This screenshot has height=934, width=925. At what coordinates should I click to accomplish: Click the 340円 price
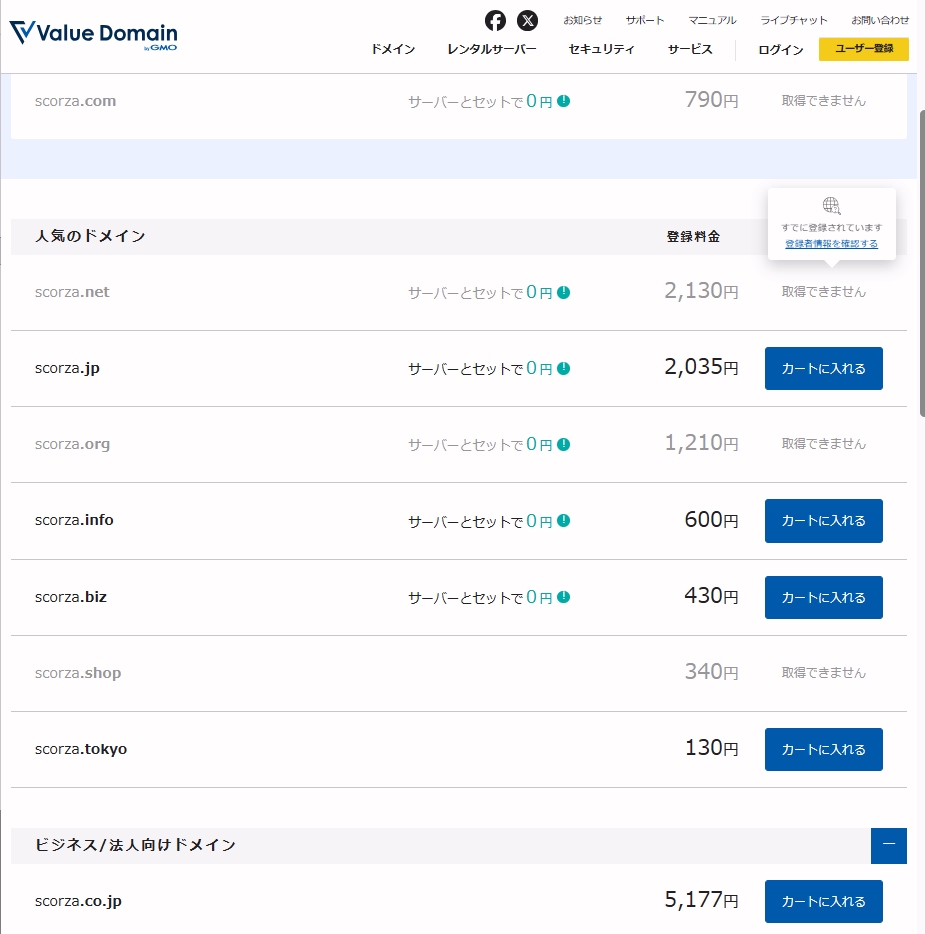711,672
